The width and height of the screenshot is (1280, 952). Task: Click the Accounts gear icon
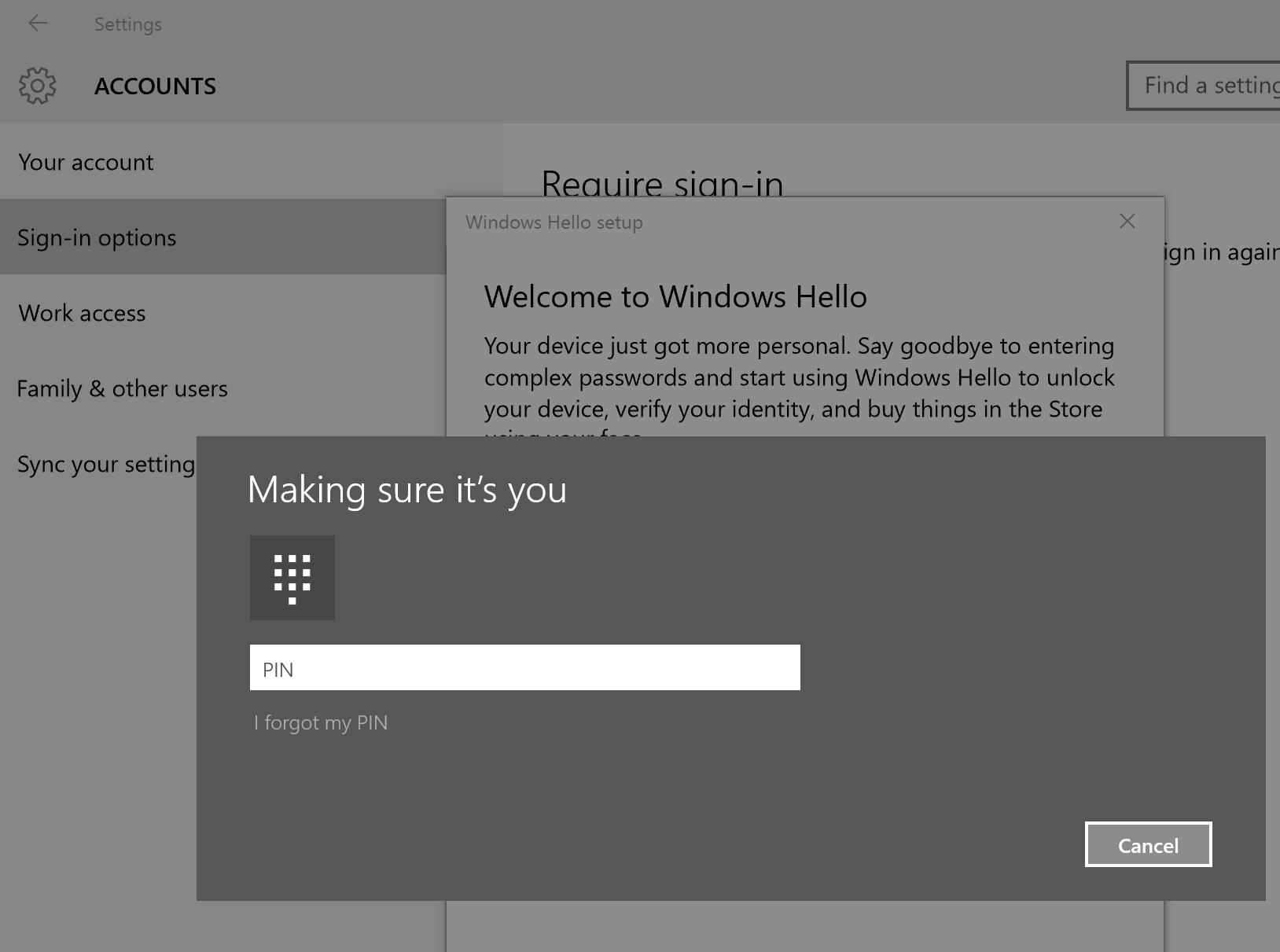coord(38,86)
